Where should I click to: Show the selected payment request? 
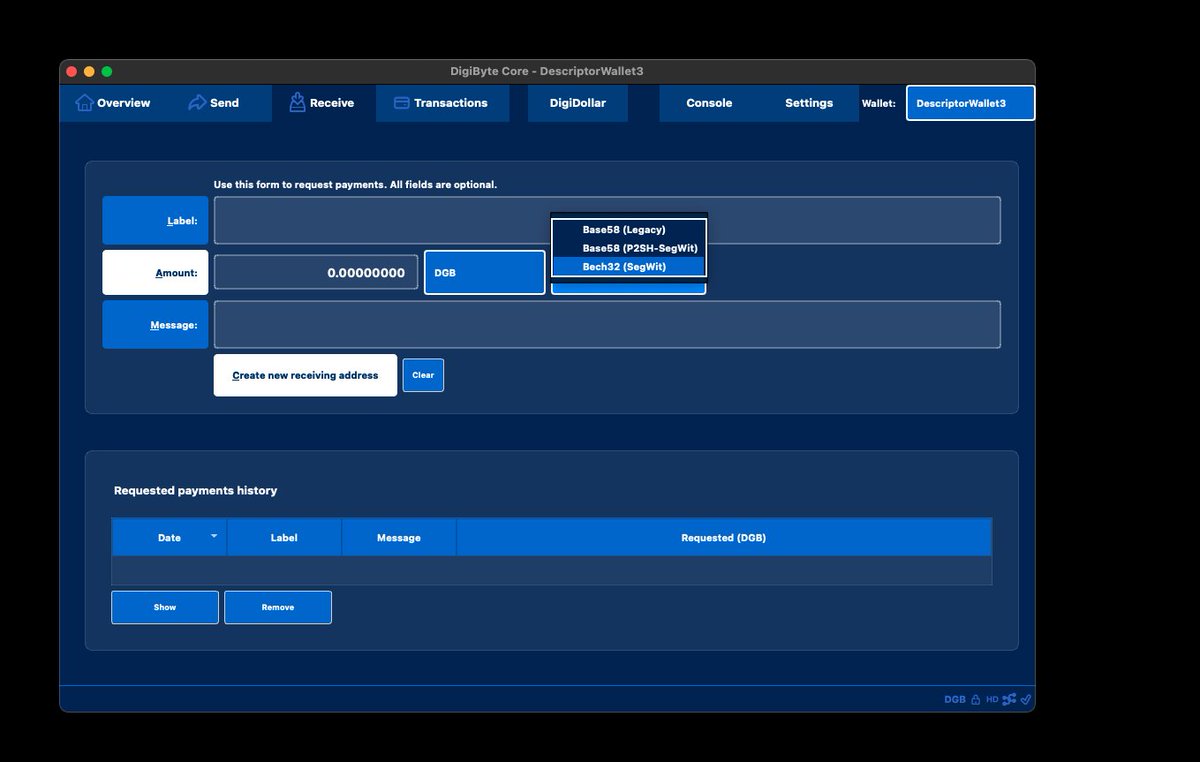pyautogui.click(x=164, y=606)
